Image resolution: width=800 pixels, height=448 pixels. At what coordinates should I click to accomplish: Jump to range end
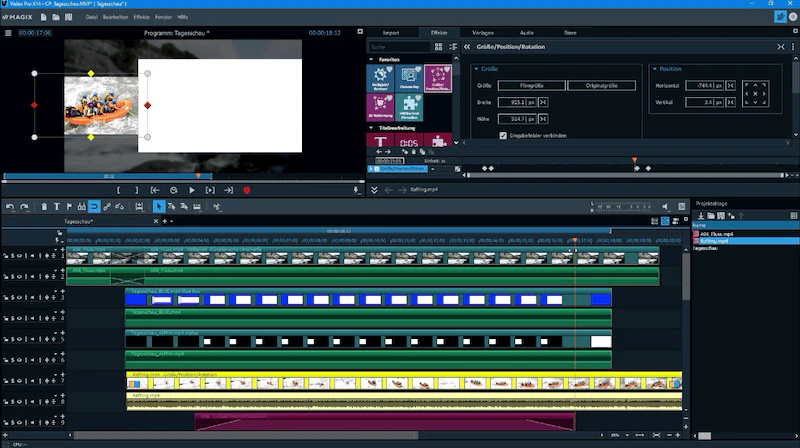pyautogui.click(x=229, y=190)
